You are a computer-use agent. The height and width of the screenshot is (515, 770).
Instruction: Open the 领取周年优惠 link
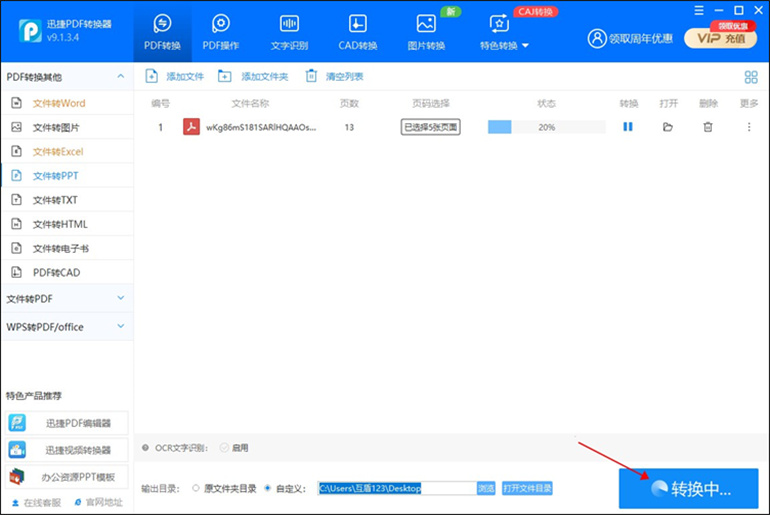coord(641,39)
